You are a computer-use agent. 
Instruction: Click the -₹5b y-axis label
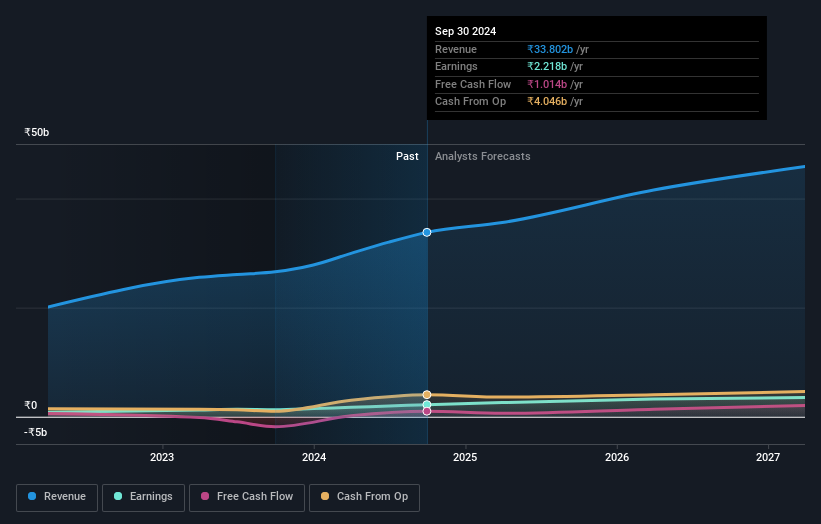pyautogui.click(x=36, y=432)
